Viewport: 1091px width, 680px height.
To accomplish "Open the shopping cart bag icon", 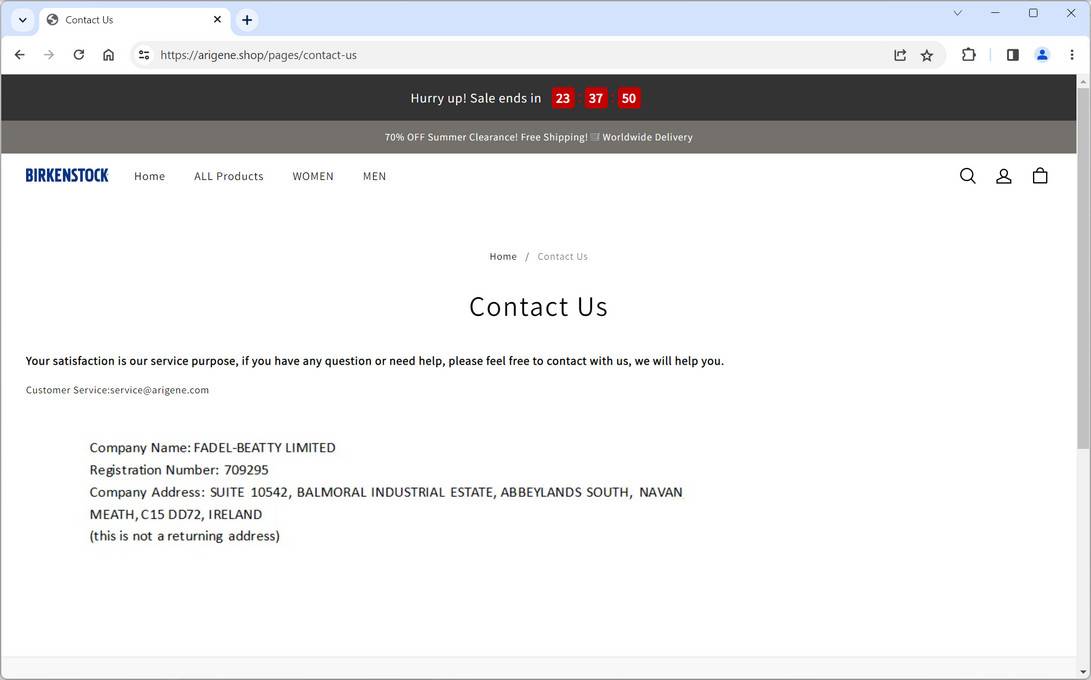I will pos(1040,175).
